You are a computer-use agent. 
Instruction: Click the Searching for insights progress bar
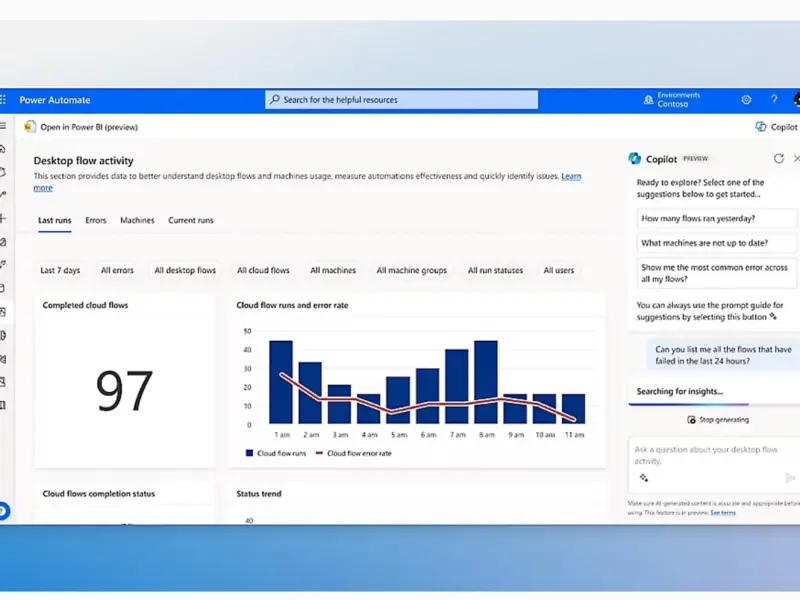(712, 404)
